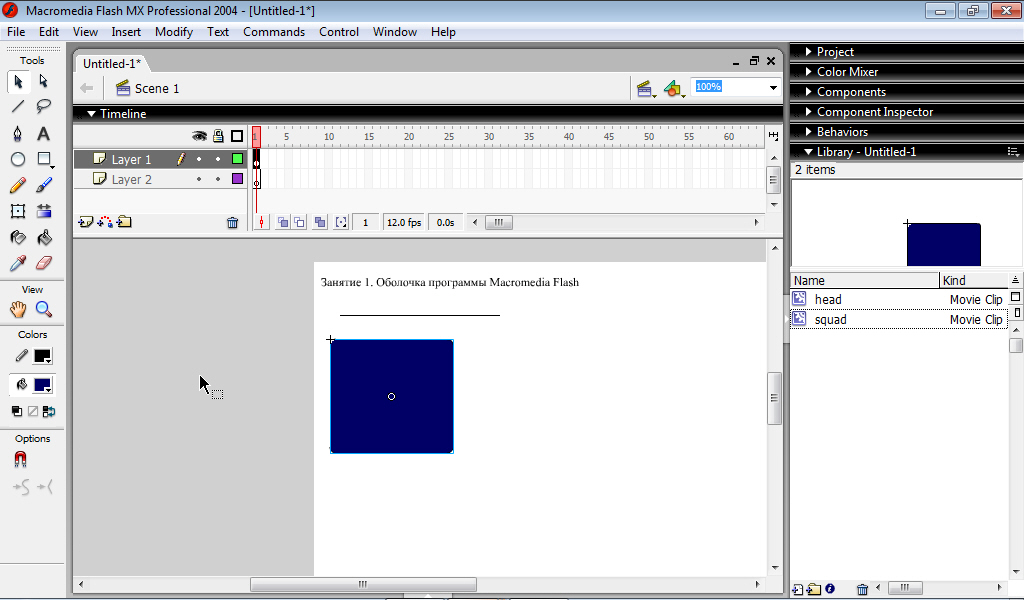Delete the selected timeline layer
Image resolution: width=1024 pixels, height=600 pixels.
click(x=232, y=223)
